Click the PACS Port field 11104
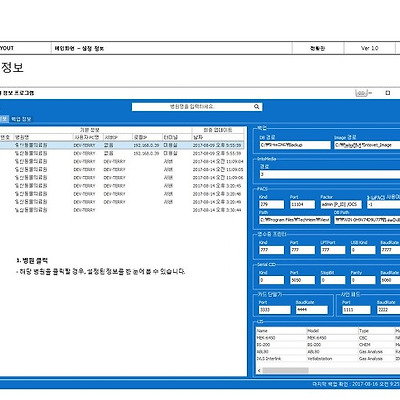400x400 pixels. (302, 204)
